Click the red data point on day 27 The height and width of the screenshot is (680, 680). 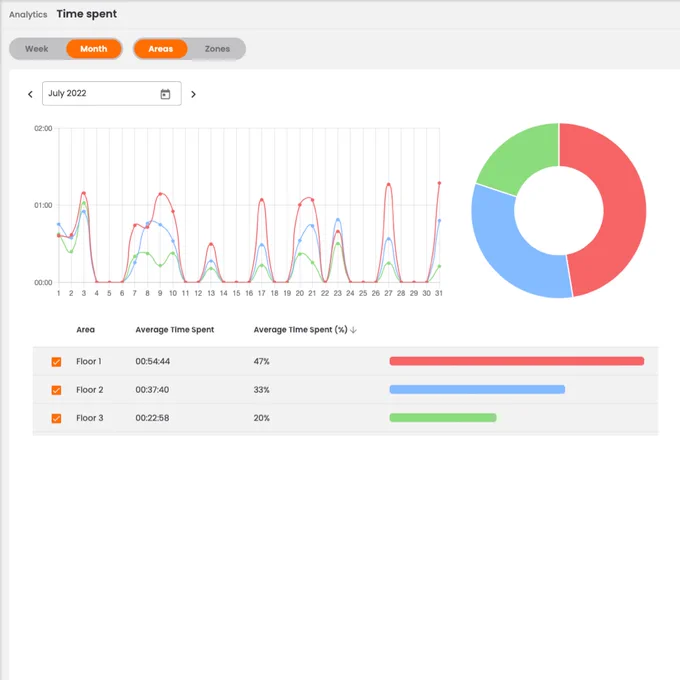tap(389, 185)
